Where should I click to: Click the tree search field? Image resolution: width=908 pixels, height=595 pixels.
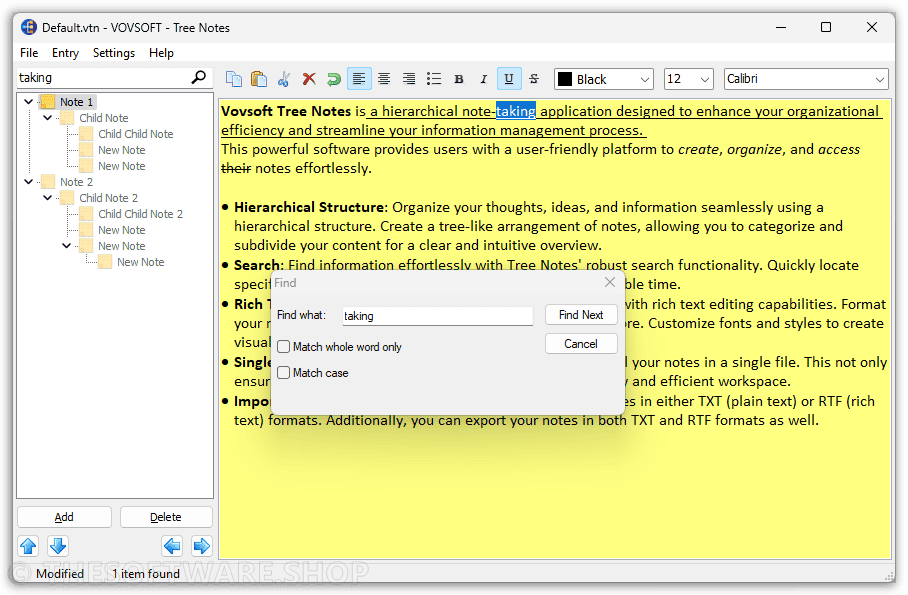click(x=103, y=78)
